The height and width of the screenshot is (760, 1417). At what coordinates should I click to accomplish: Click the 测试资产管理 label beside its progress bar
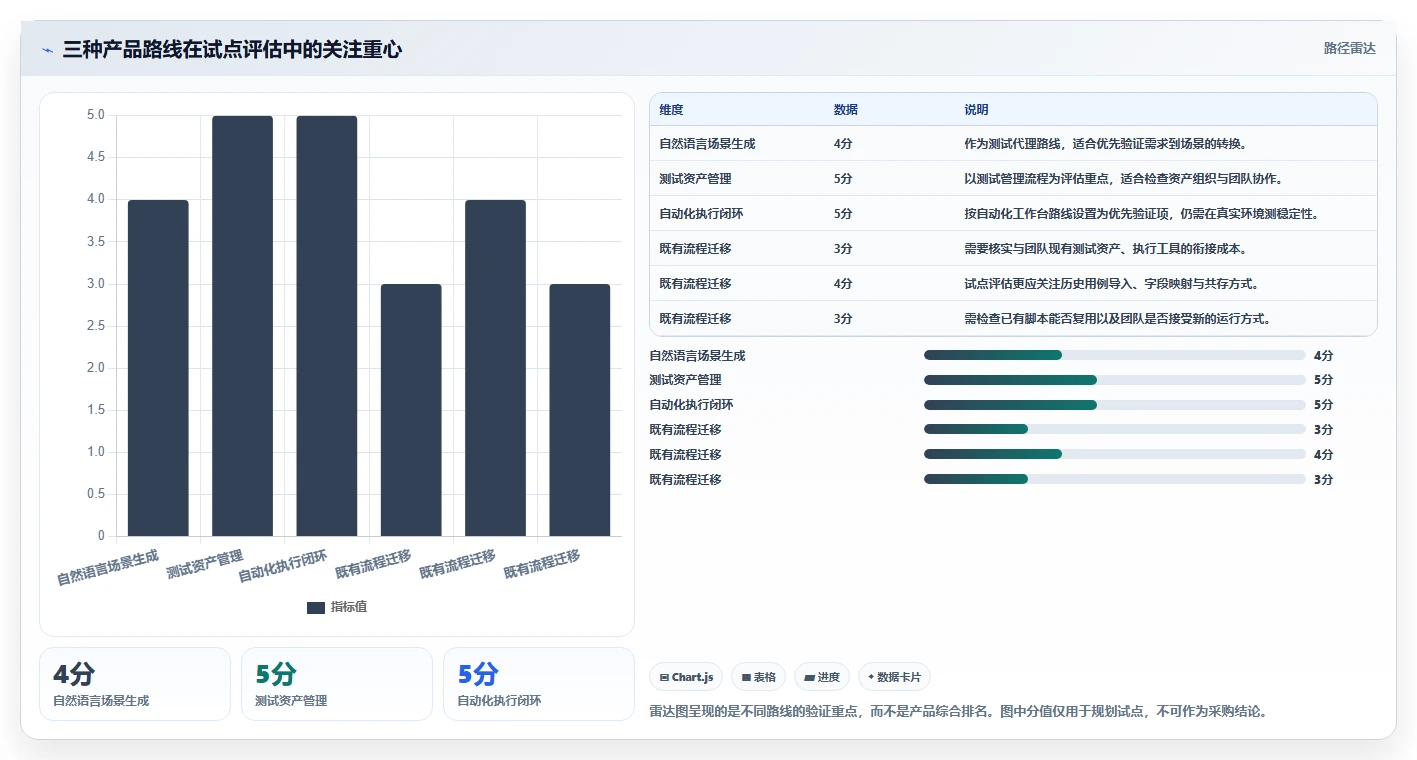685,380
